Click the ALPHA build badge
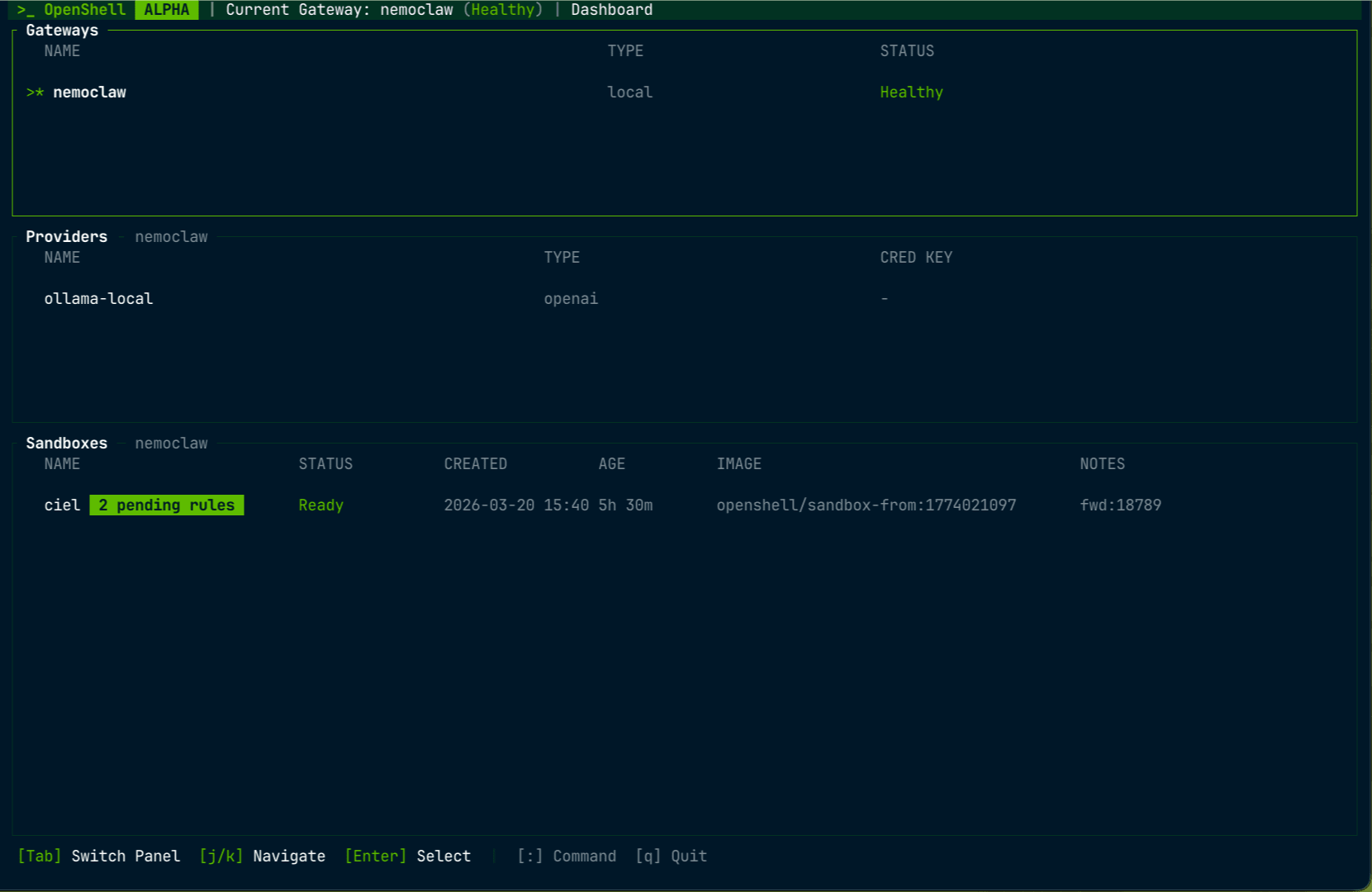 (x=165, y=10)
